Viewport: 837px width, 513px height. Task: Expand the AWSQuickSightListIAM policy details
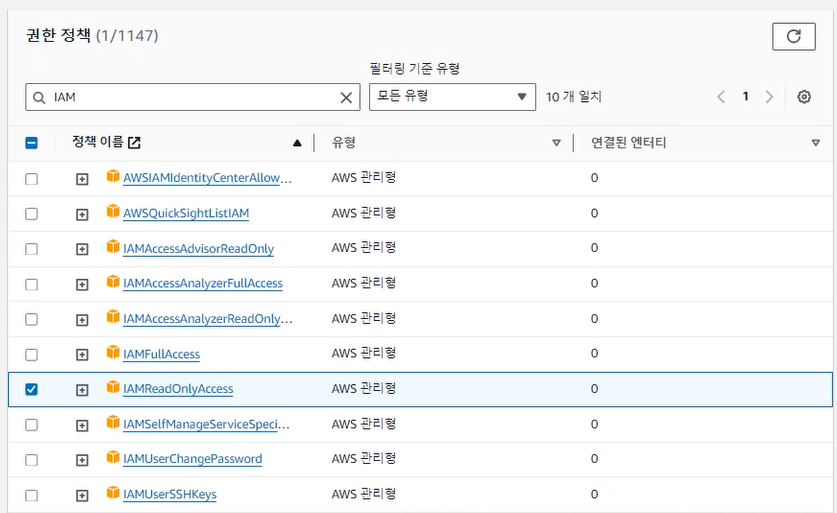click(82, 215)
